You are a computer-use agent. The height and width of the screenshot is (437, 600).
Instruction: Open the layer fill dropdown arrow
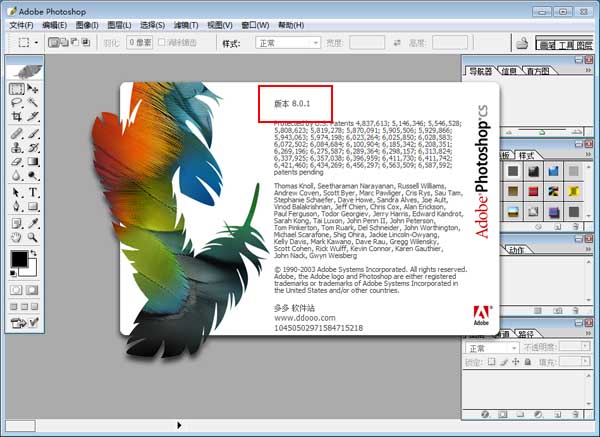click(585, 361)
